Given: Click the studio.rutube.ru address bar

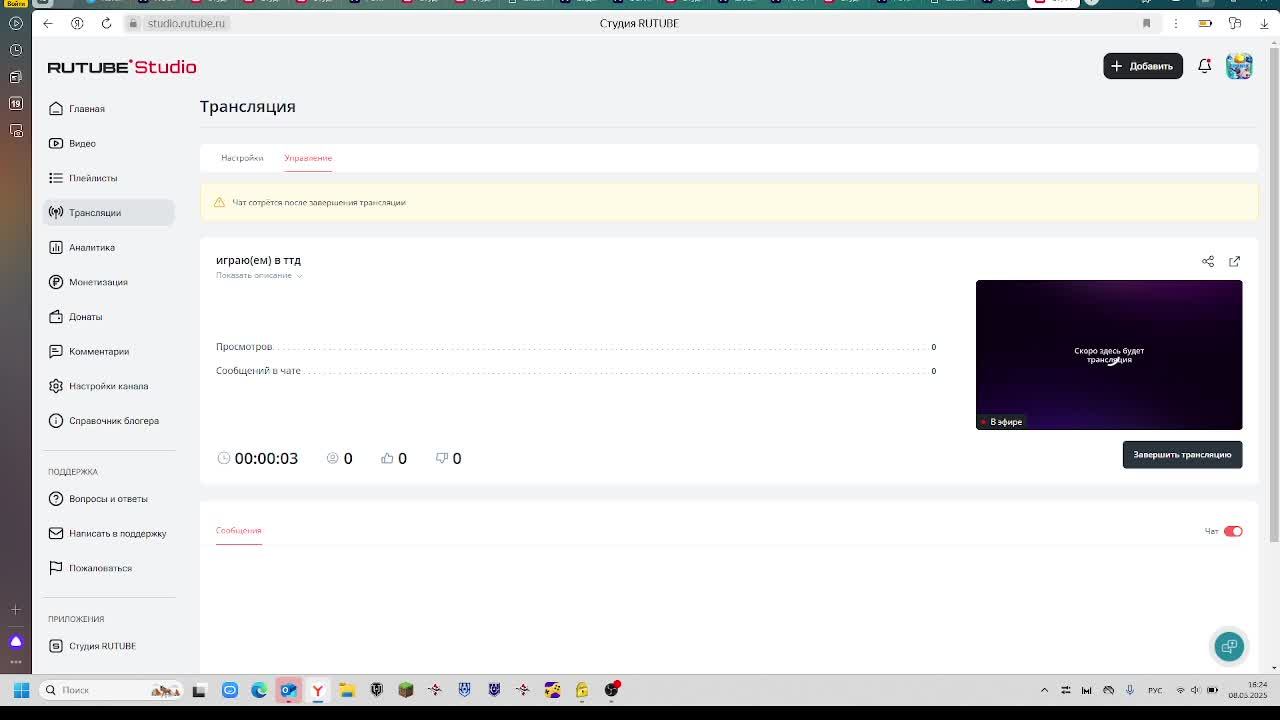Looking at the screenshot, I should 186,23.
